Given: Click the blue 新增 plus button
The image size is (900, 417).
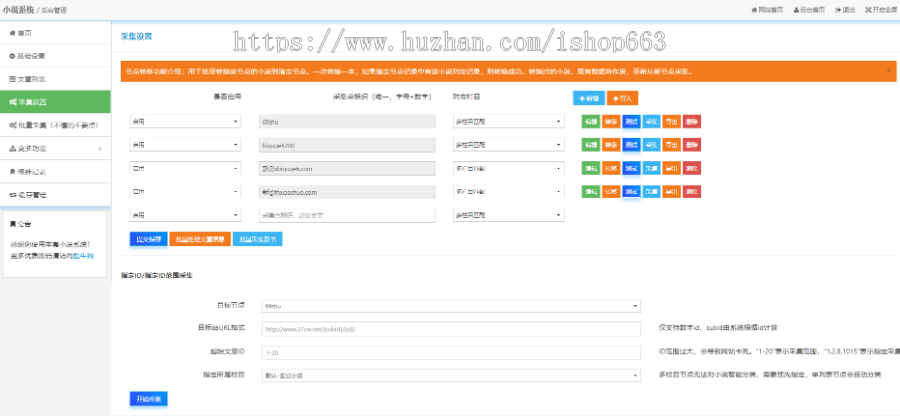Looking at the screenshot, I should [587, 98].
